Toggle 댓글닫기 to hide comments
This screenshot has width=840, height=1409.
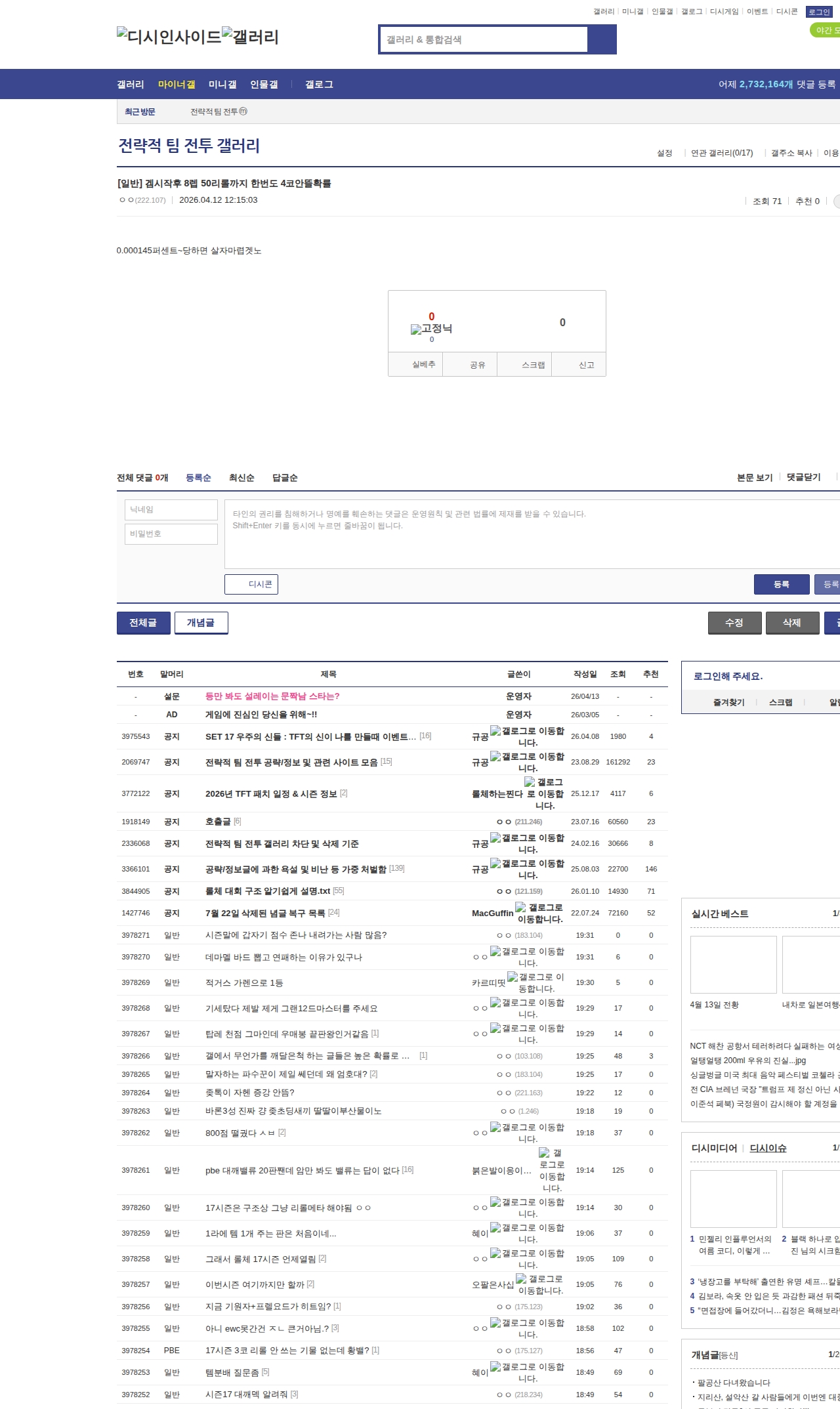803,477
